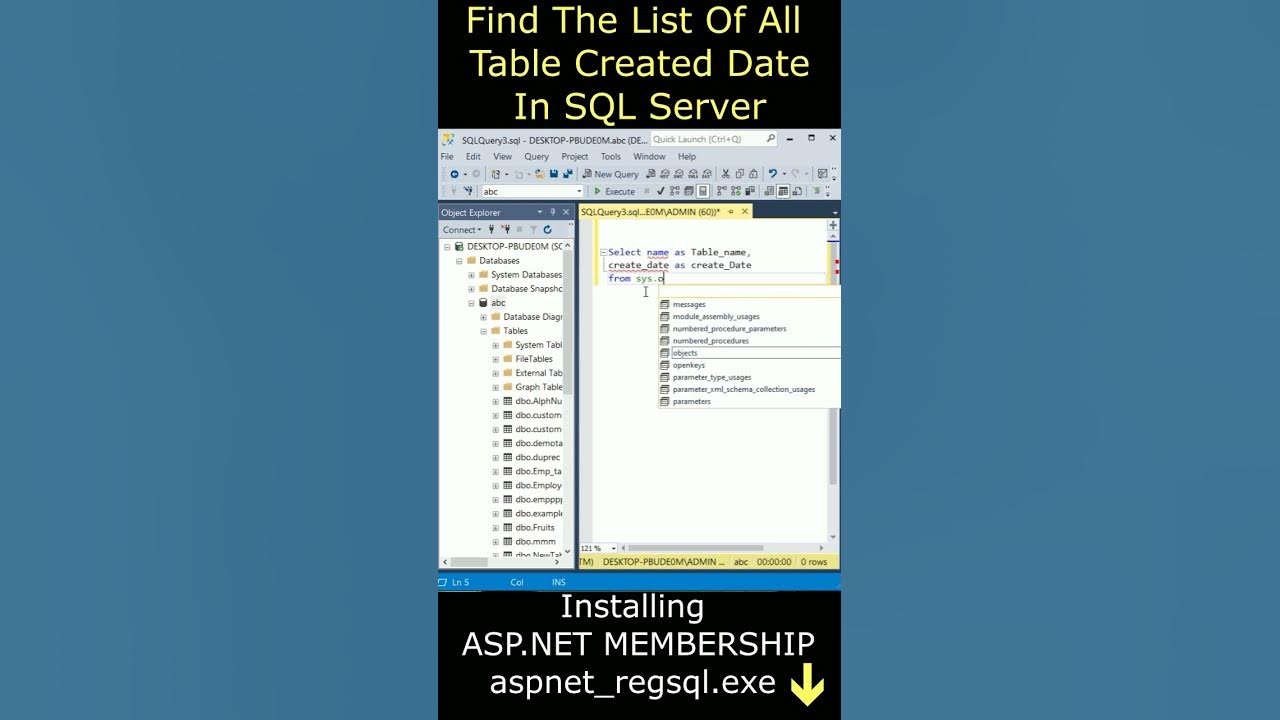Click the Query Options icon
The image size is (1280, 720).
[x=688, y=191]
